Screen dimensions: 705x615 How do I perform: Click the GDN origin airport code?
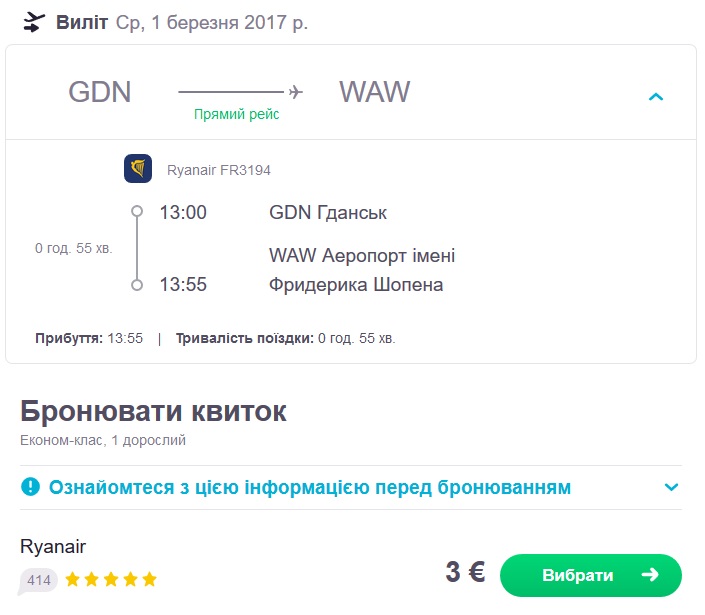tap(100, 92)
